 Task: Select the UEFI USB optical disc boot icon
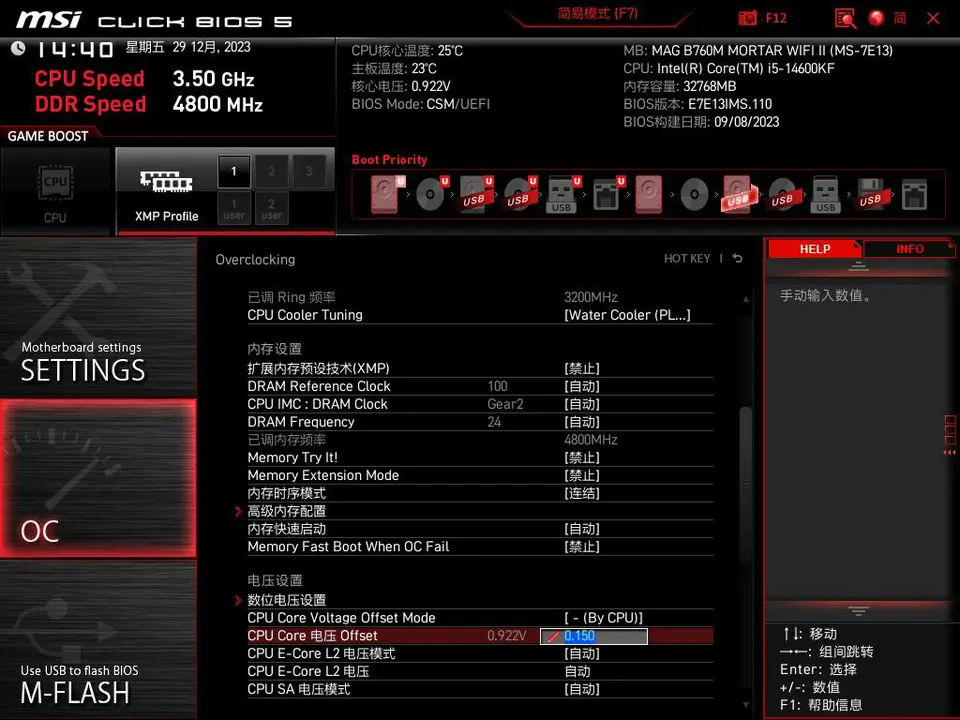(520, 195)
